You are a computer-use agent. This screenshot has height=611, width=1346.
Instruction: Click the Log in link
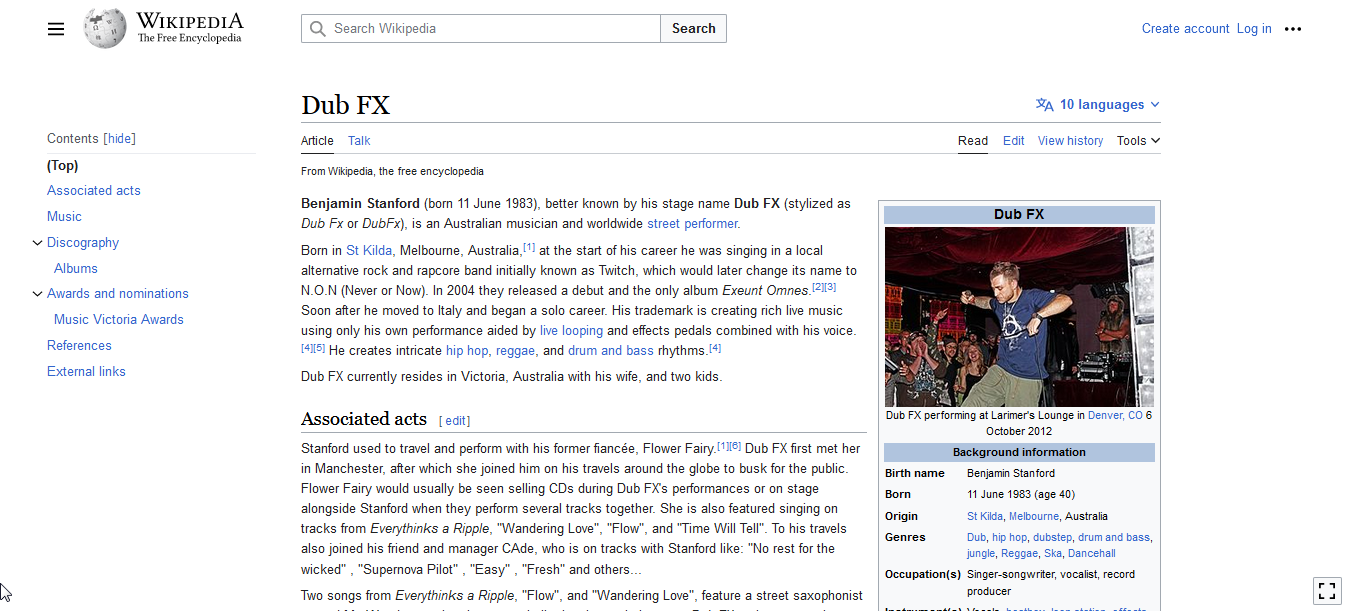coord(1254,29)
